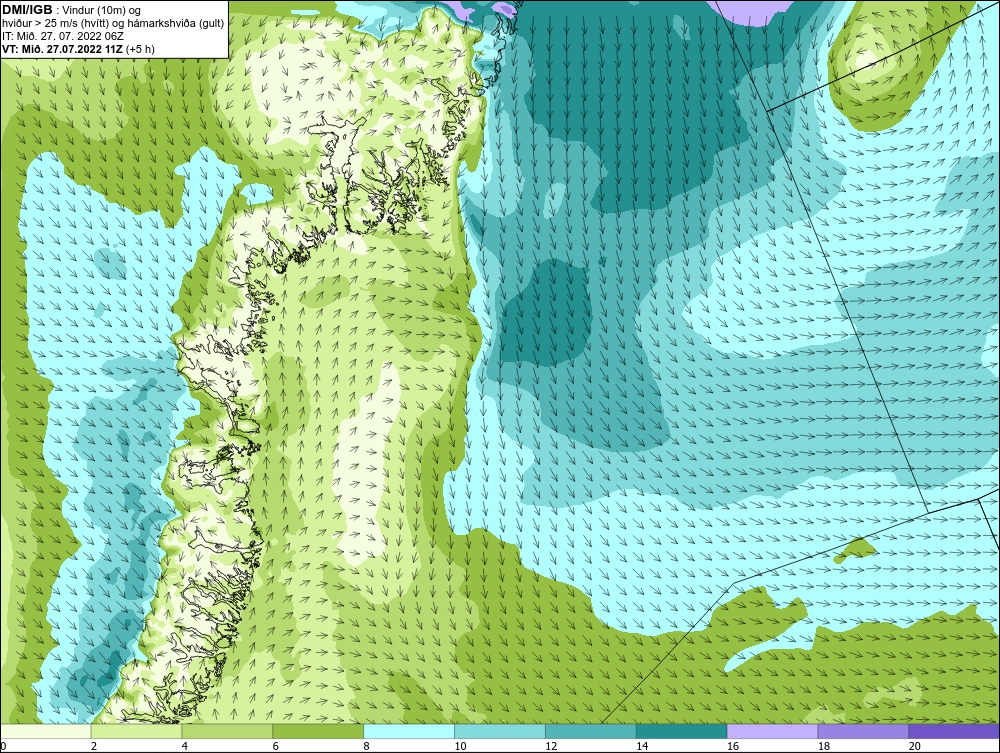The height and width of the screenshot is (753, 1000).
Task: Click the 6–8 m/s olive green legend swatch
Action: click(318, 731)
